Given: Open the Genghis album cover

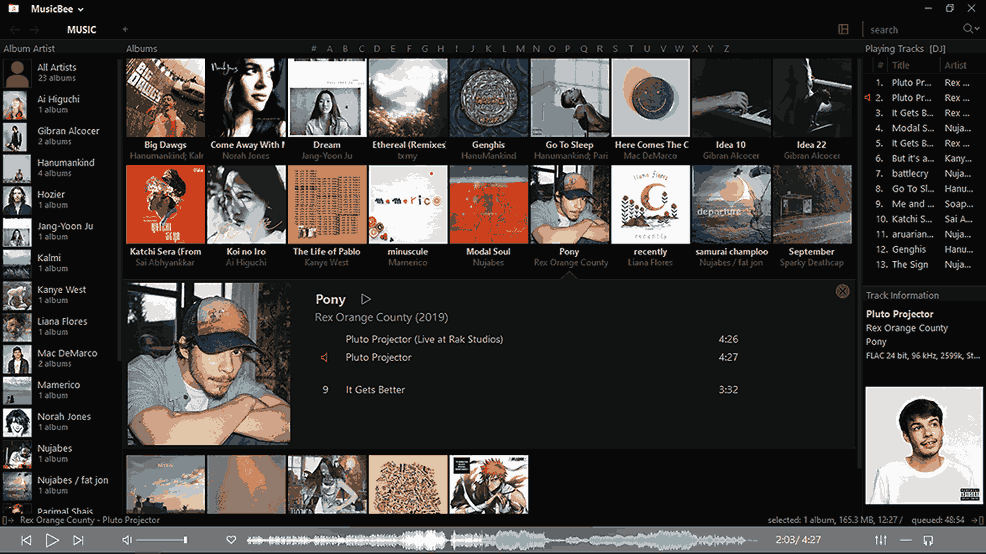Looking at the screenshot, I should 489,97.
